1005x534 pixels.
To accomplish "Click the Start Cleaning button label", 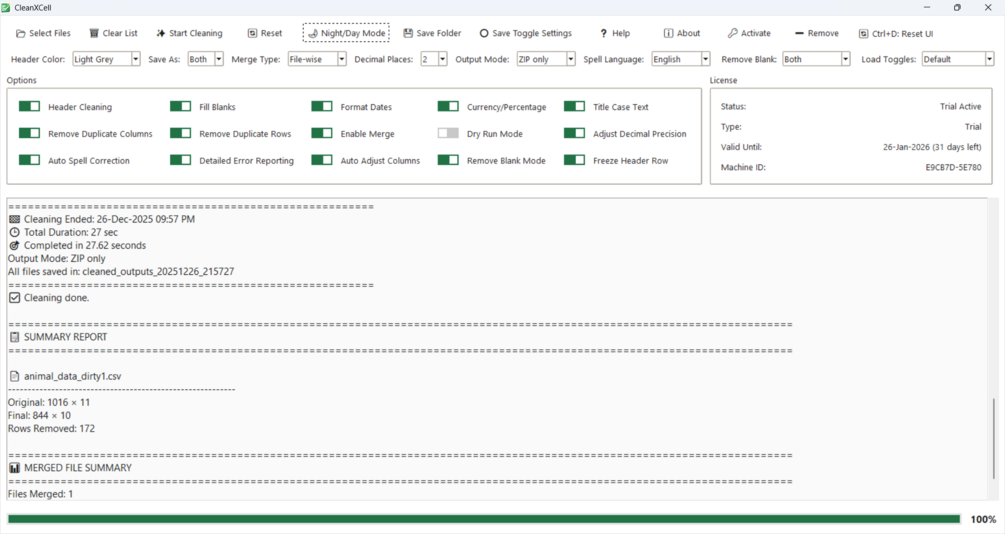I will pyautogui.click(x=195, y=33).
